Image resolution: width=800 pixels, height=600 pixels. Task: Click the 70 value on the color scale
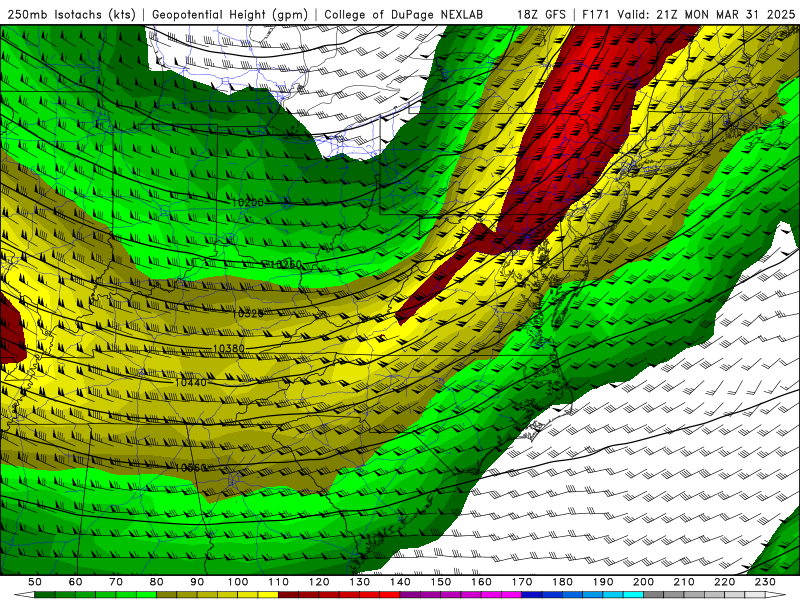click(116, 582)
